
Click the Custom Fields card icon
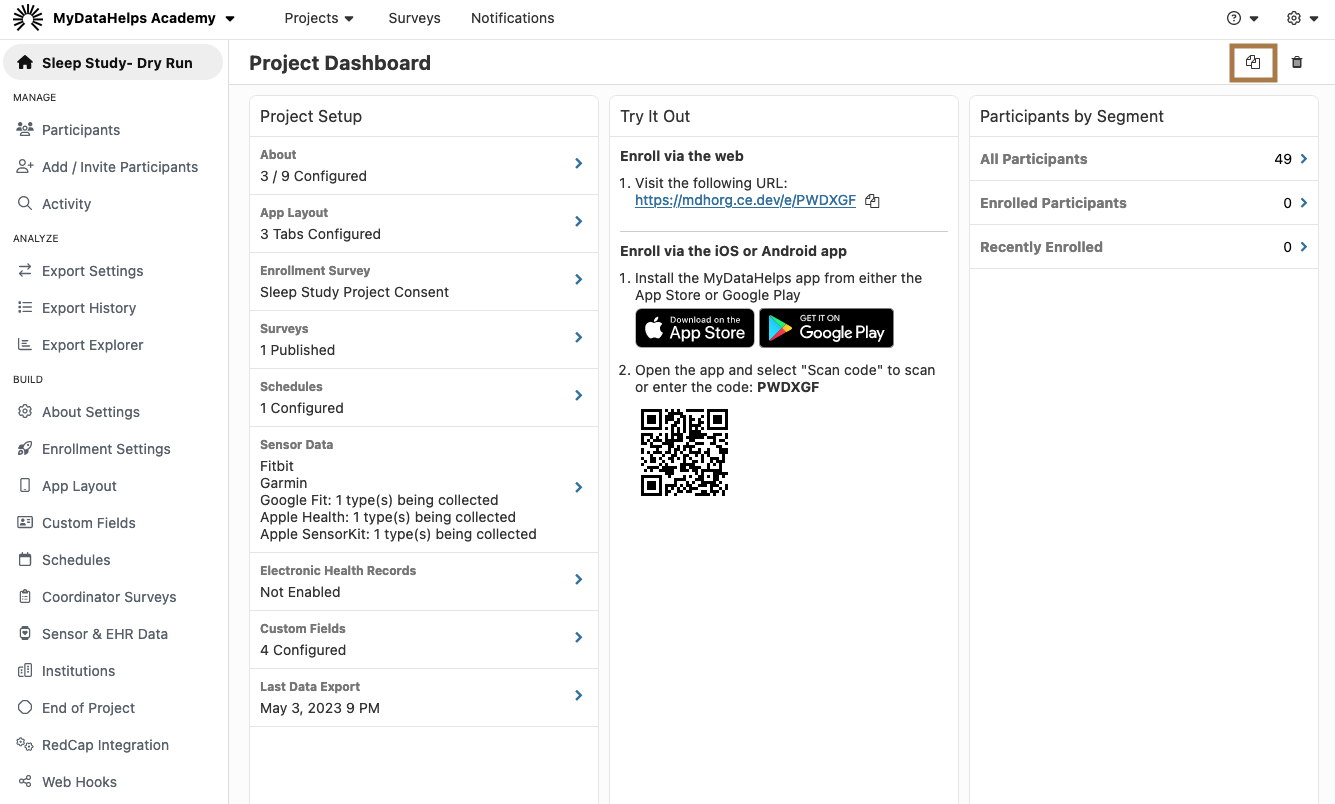coord(25,522)
